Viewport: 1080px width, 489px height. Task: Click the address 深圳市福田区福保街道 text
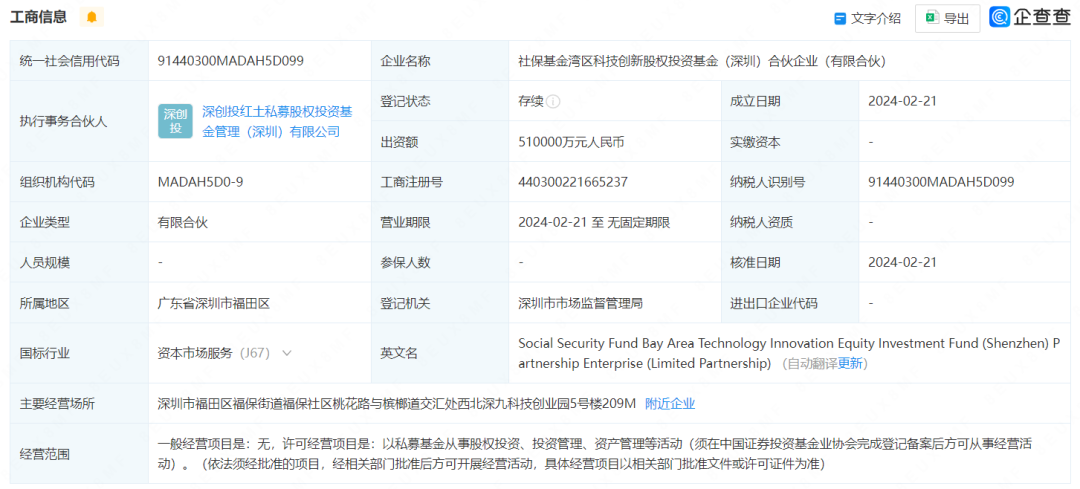click(397, 404)
